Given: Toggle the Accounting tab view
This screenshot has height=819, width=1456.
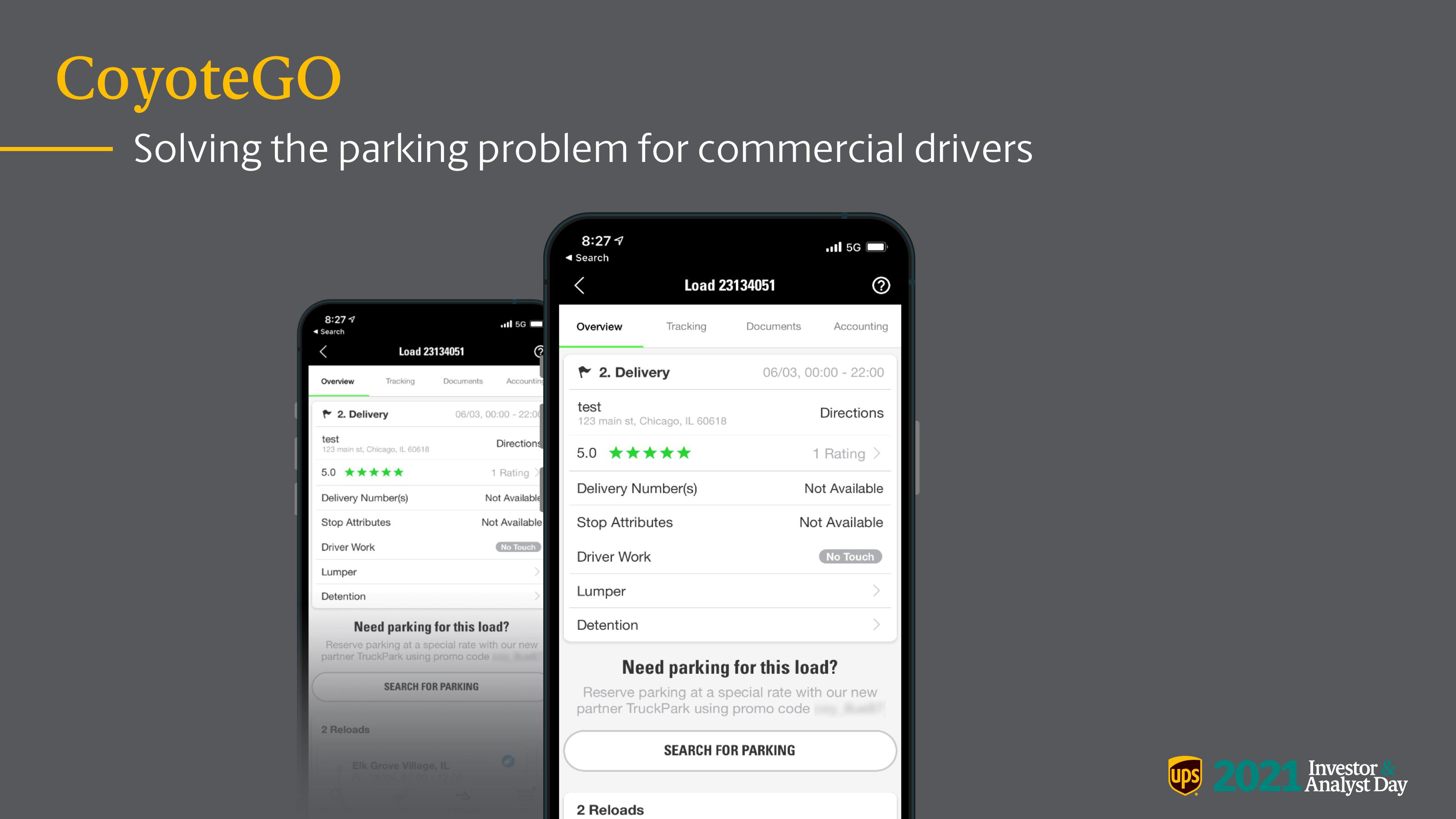Looking at the screenshot, I should pos(859,325).
